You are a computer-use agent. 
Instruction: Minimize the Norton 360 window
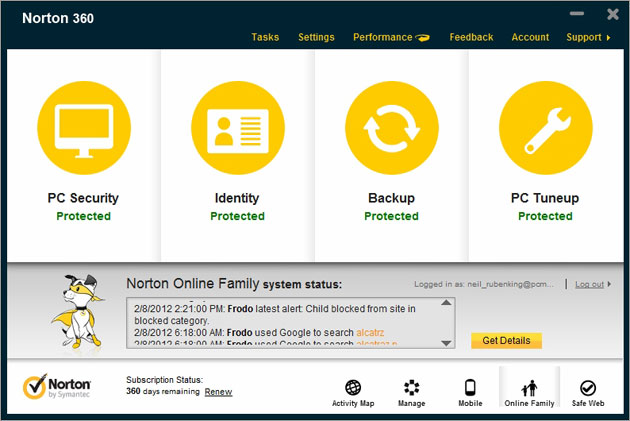[x=577, y=14]
